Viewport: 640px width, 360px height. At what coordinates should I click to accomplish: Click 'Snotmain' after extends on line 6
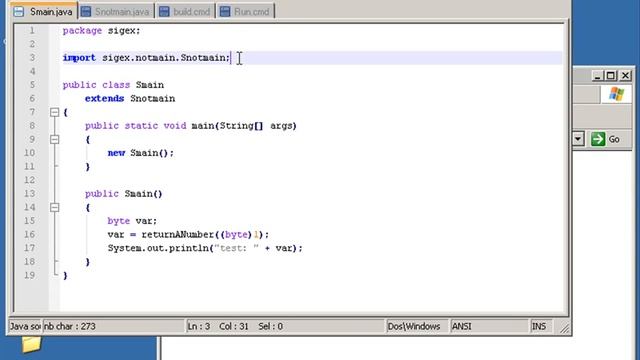point(153,98)
